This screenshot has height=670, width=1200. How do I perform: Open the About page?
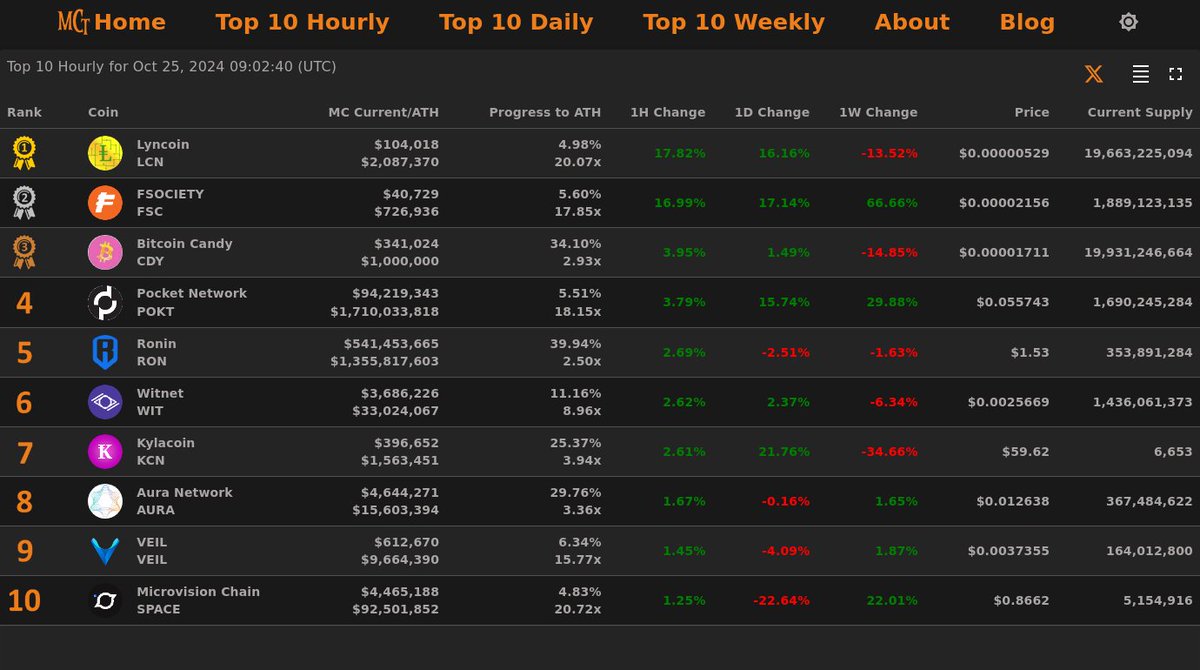[912, 22]
